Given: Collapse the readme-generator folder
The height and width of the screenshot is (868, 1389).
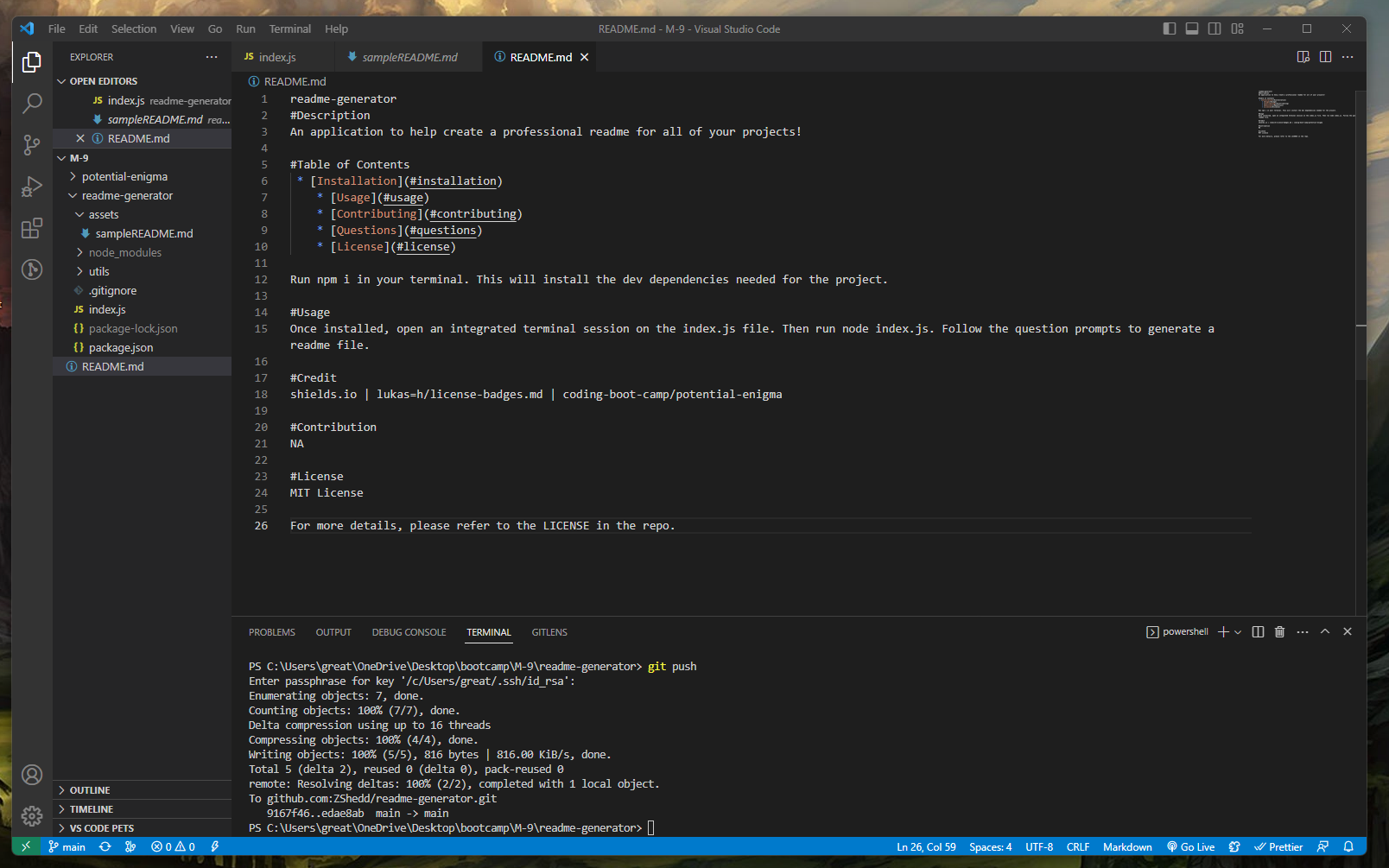Looking at the screenshot, I should (142, 195).
